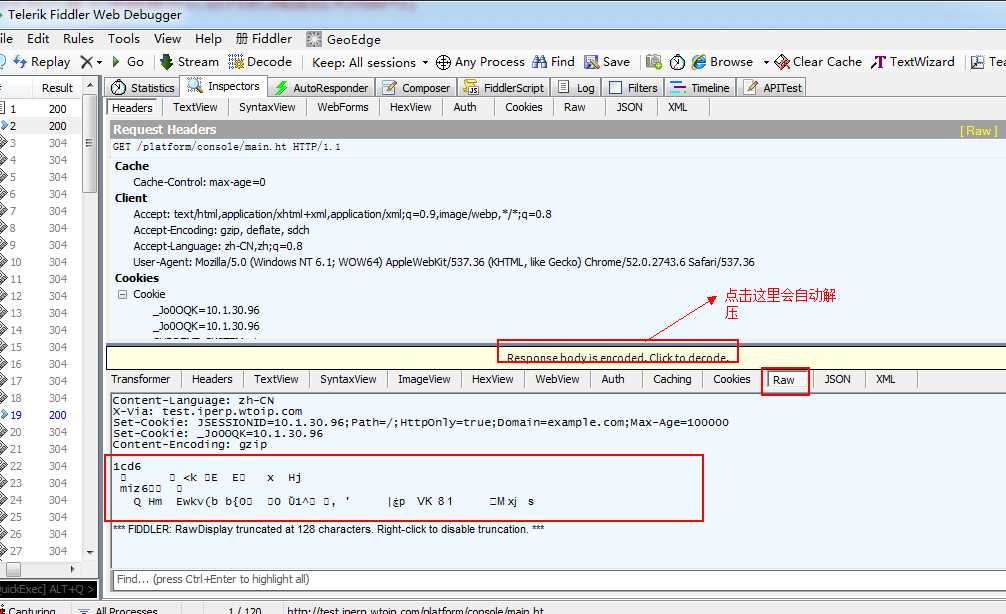1006x614 pixels.
Task: Switch to the AutoResponder tab
Action: (x=321, y=87)
